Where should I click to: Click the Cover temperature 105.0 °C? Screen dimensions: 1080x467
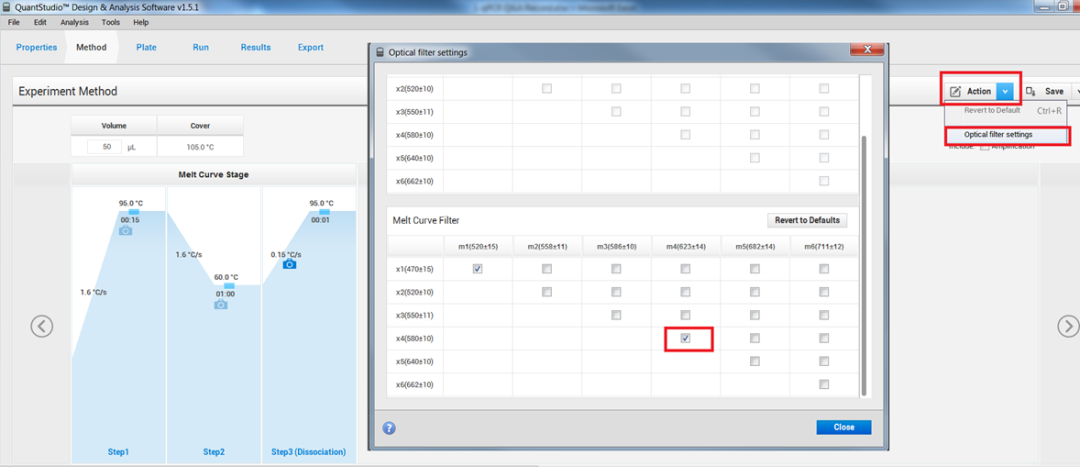click(200, 147)
